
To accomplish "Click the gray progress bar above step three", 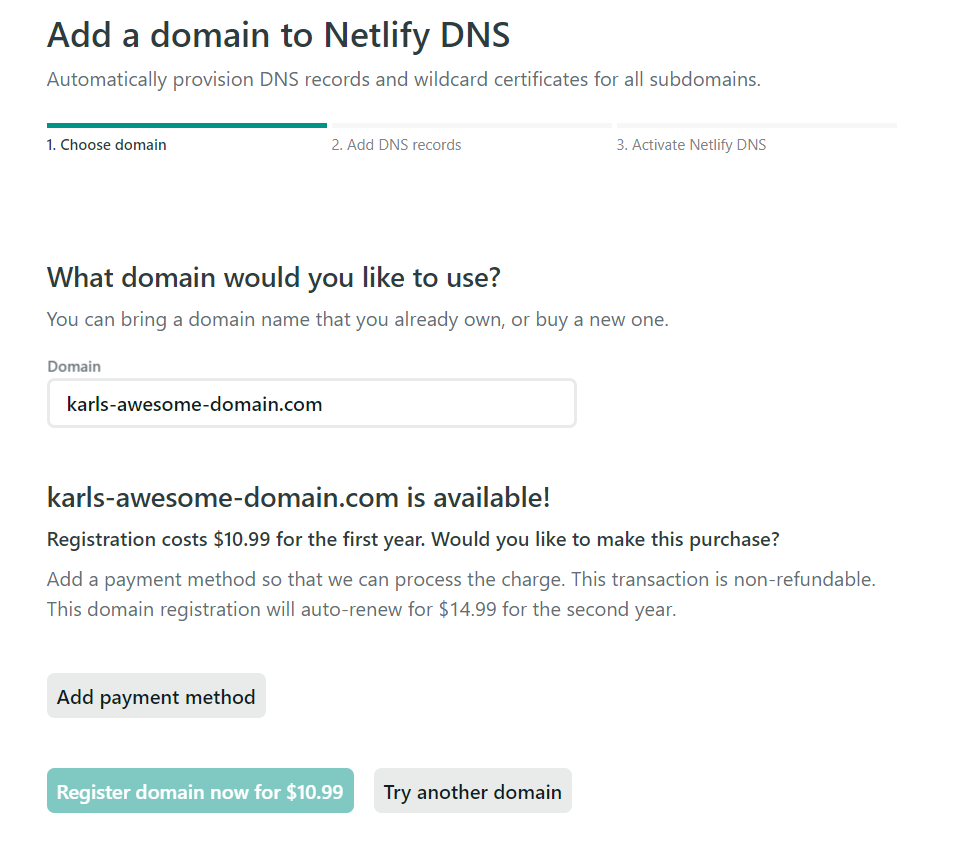I will pos(756,126).
